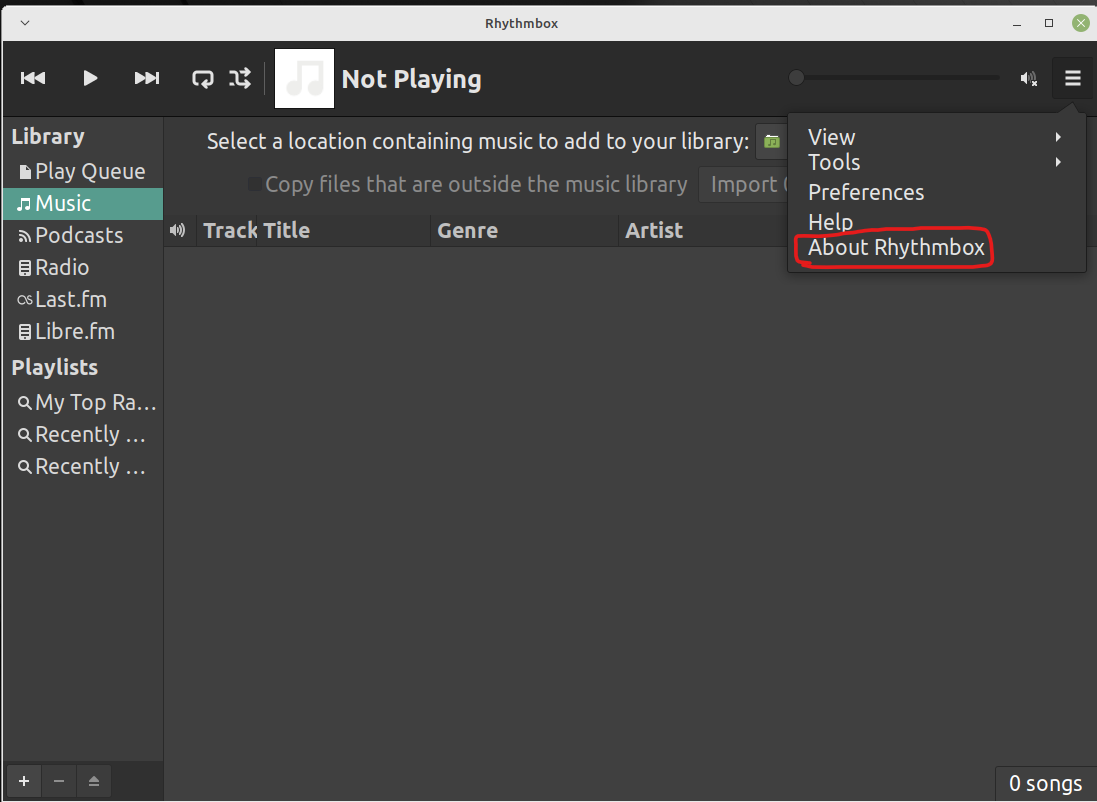This screenshot has width=1097, height=802.
Task: Sort by the Title column
Action: (x=343, y=230)
